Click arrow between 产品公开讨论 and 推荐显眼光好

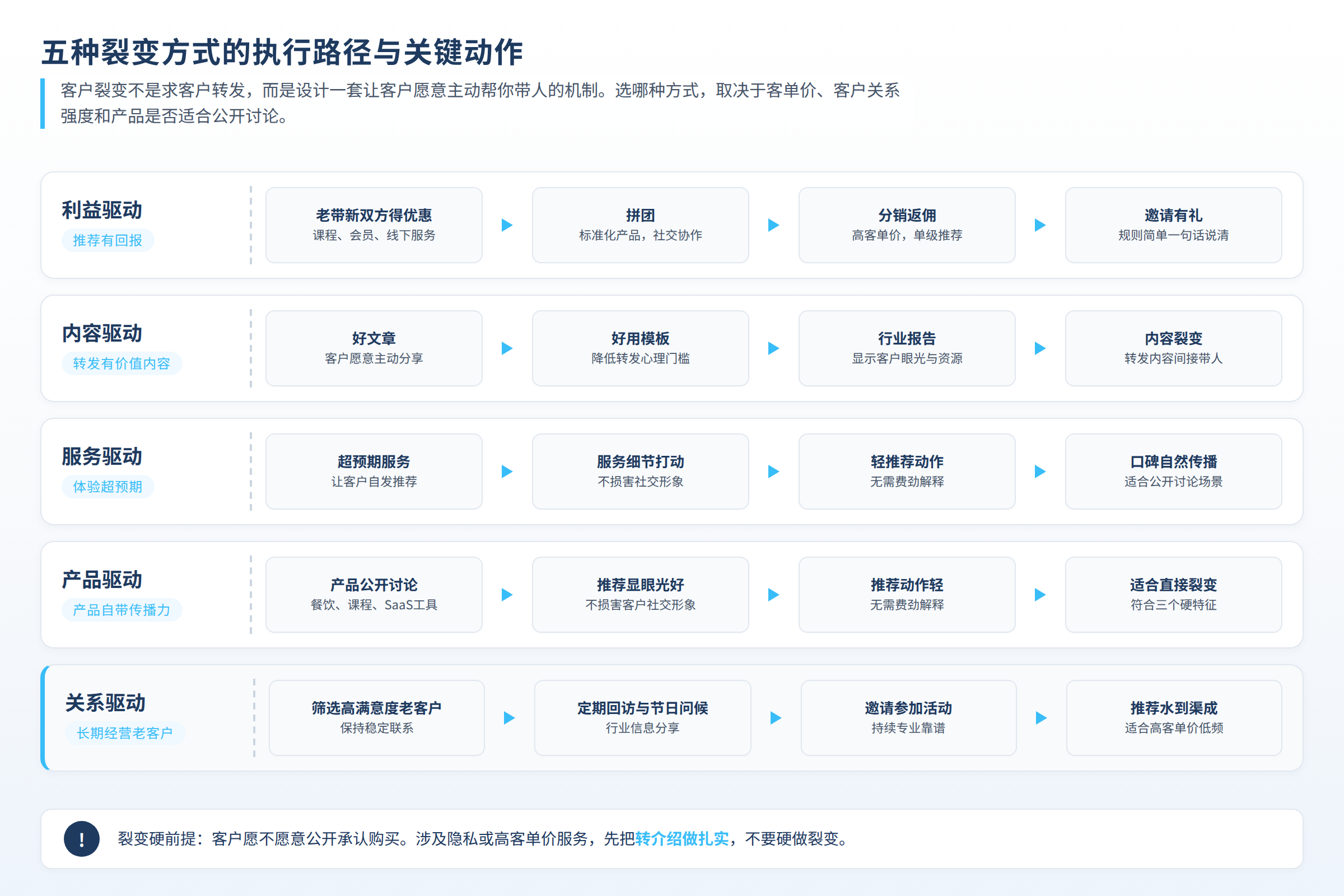point(507,595)
